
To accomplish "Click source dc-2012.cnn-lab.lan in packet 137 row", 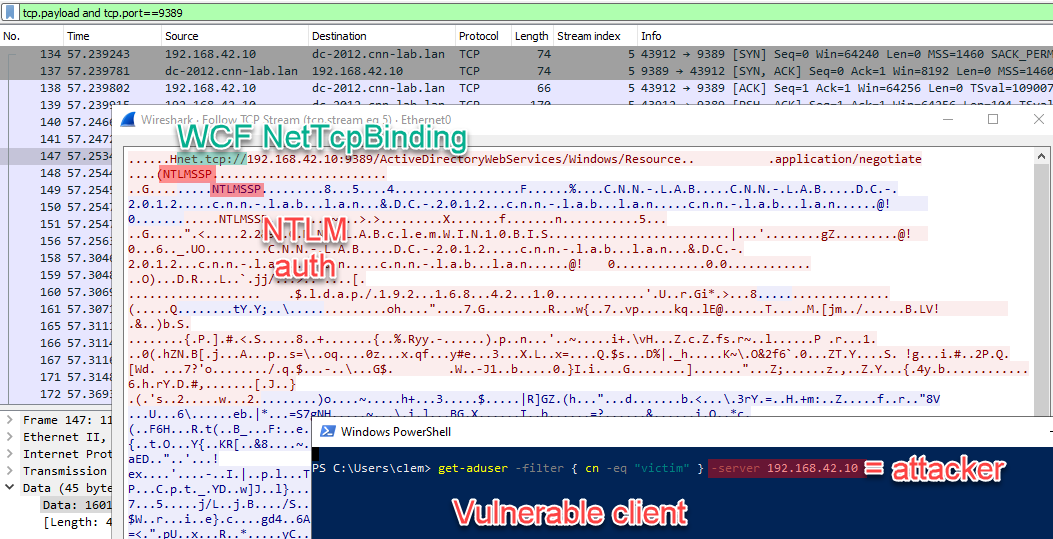I will [231, 70].
